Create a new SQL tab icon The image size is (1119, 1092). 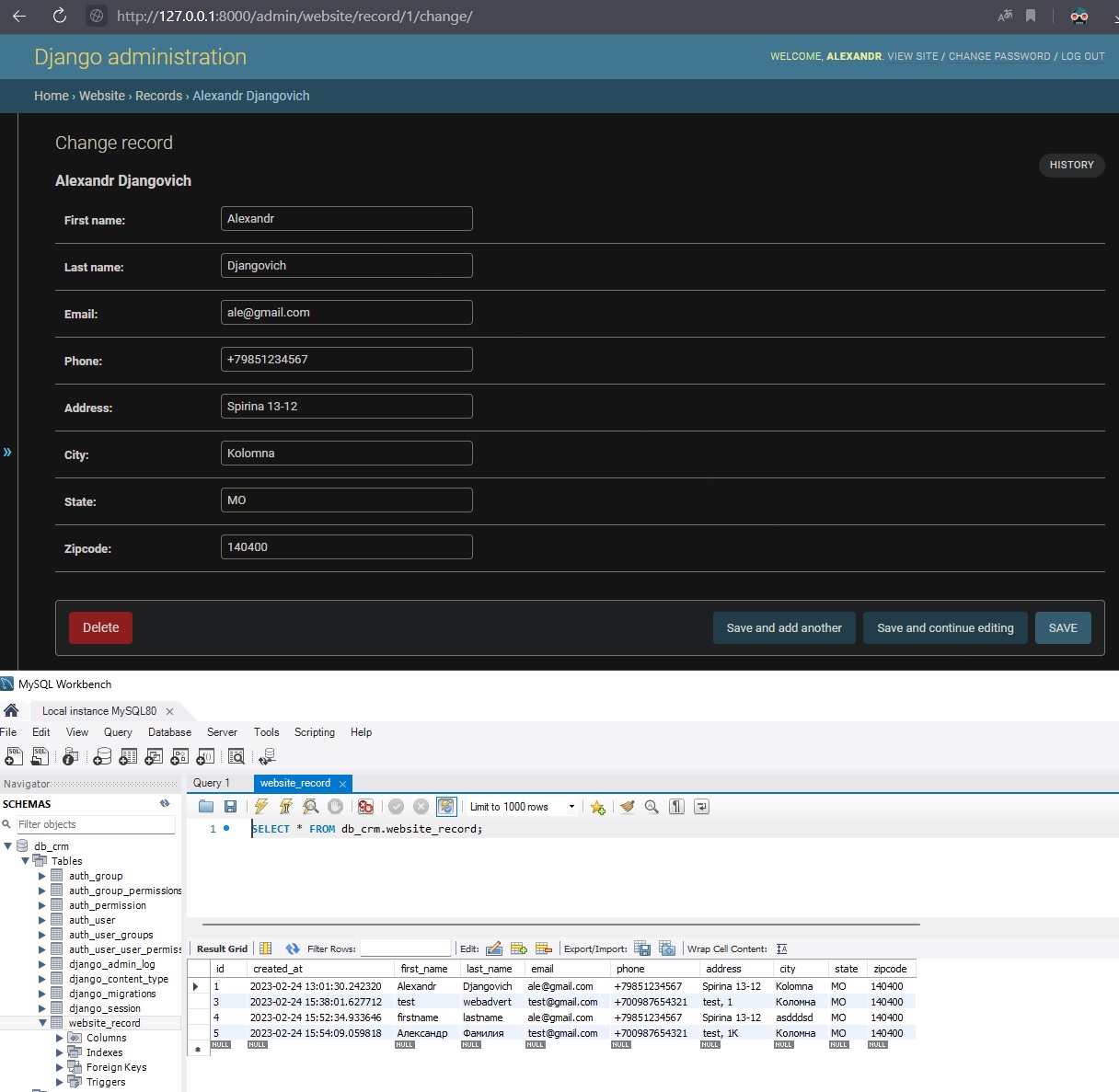(x=14, y=756)
